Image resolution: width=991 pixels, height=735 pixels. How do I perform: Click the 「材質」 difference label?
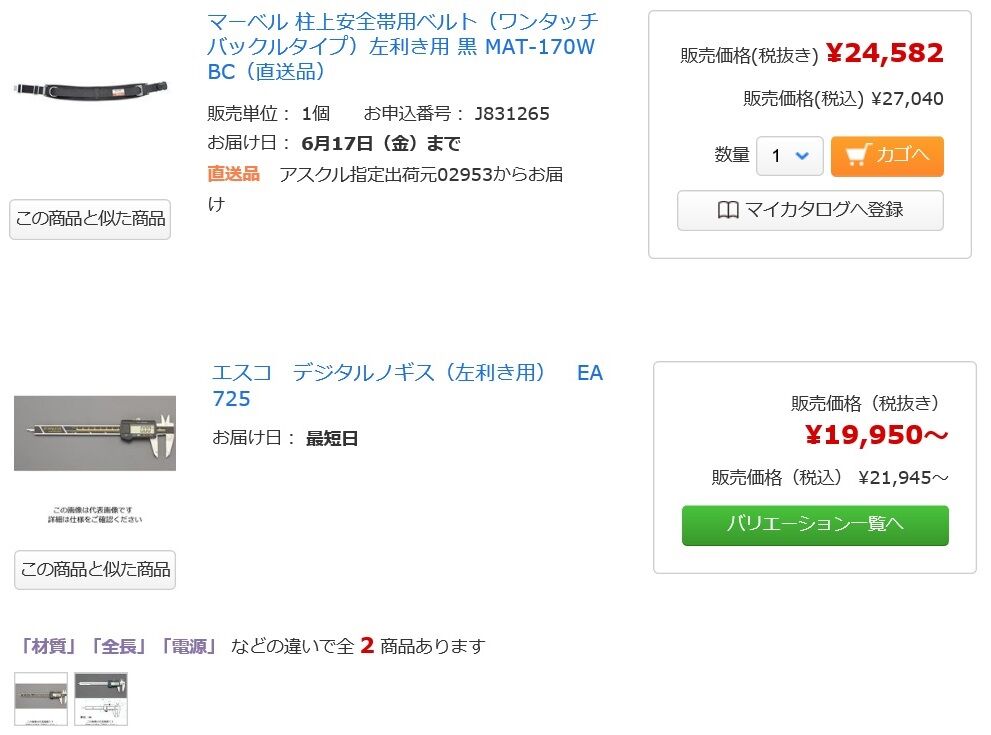point(50,646)
